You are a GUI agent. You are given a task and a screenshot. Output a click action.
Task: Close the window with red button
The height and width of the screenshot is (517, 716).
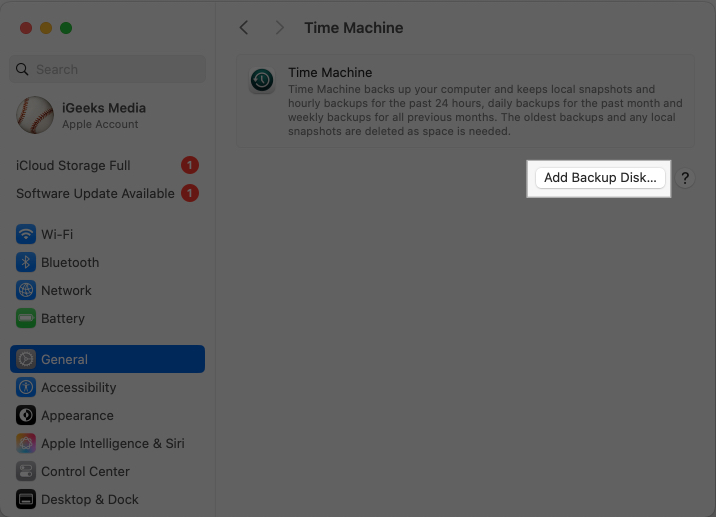coord(26,28)
